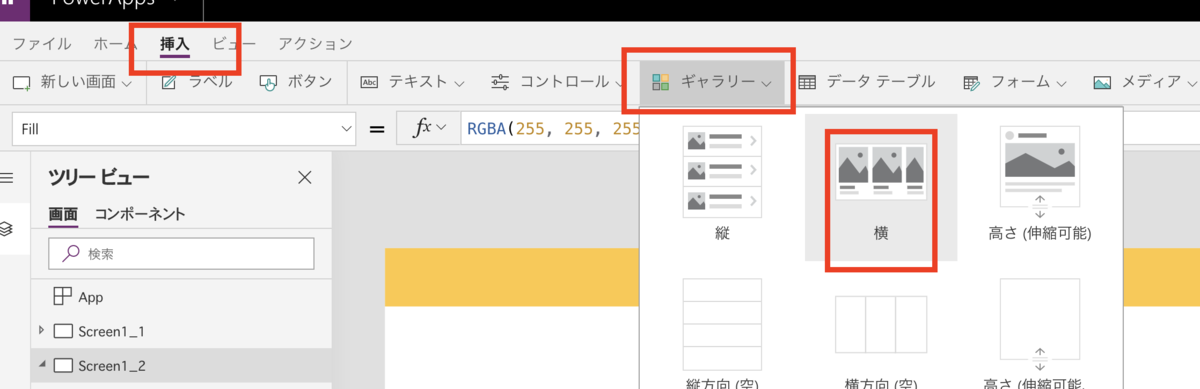The width and height of the screenshot is (1200, 389).
Task: Select Screen1_2 in the tree
Action: 112,365
